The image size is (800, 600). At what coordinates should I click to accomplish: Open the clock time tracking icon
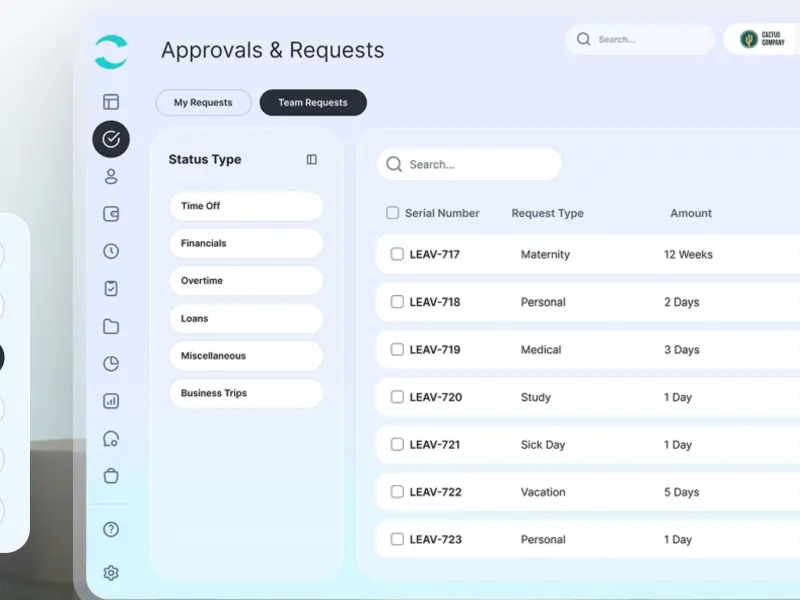pyautogui.click(x=111, y=251)
